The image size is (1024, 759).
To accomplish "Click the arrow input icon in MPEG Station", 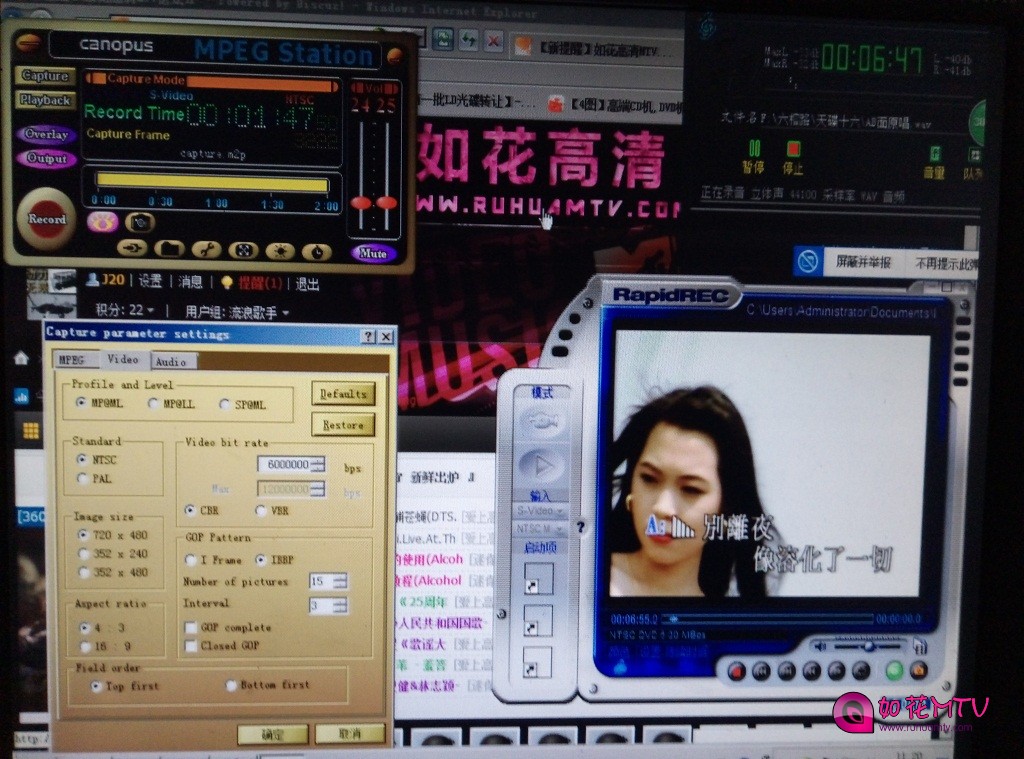I will click(132, 248).
